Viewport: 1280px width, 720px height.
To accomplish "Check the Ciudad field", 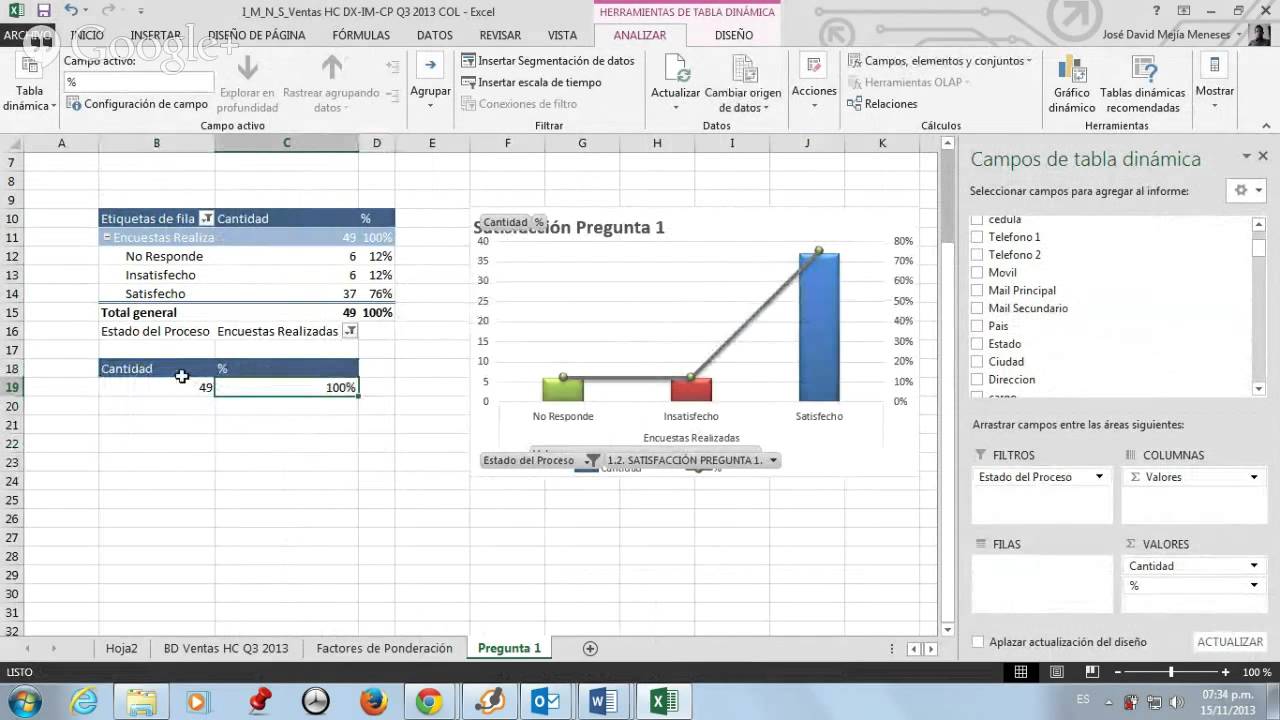I will [x=979, y=362].
